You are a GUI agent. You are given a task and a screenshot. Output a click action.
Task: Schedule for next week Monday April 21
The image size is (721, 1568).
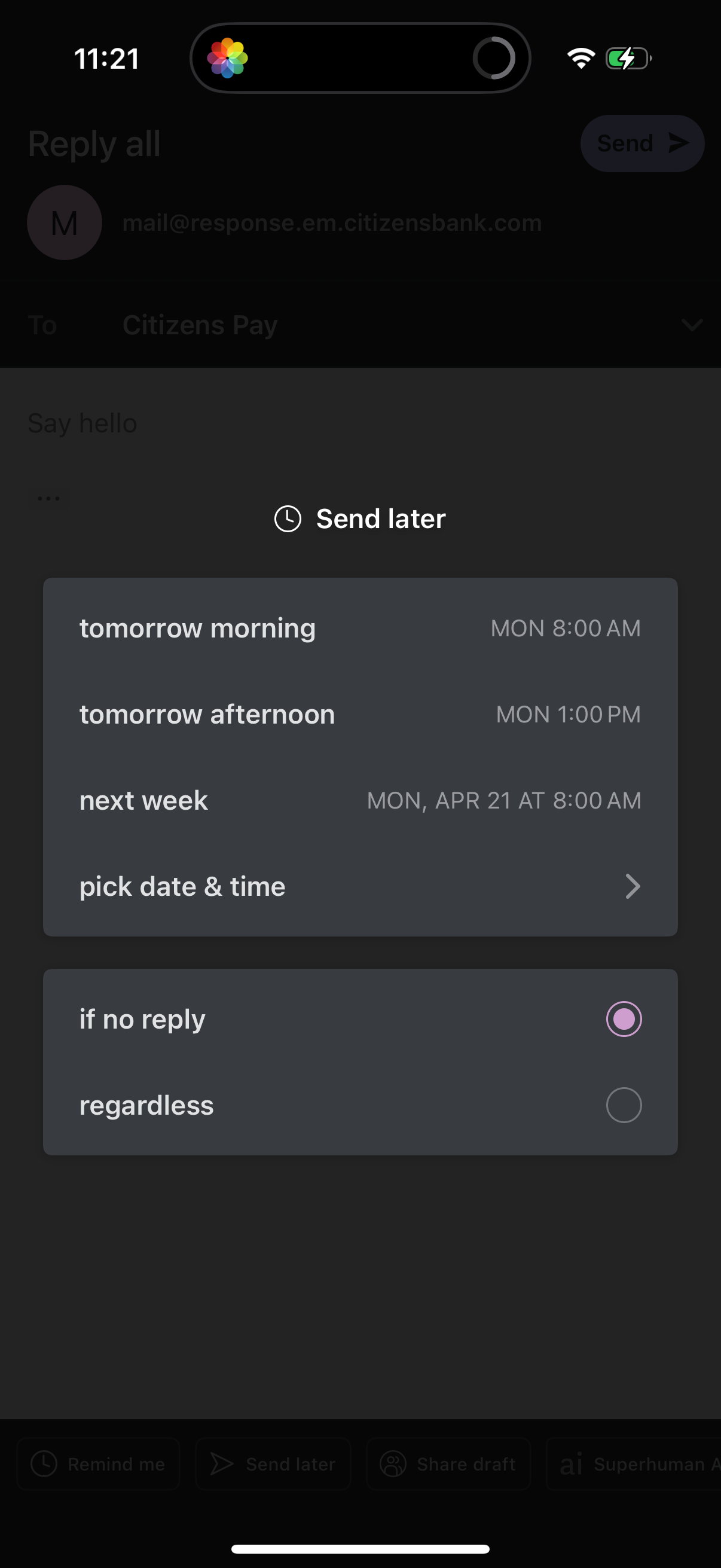[360, 800]
